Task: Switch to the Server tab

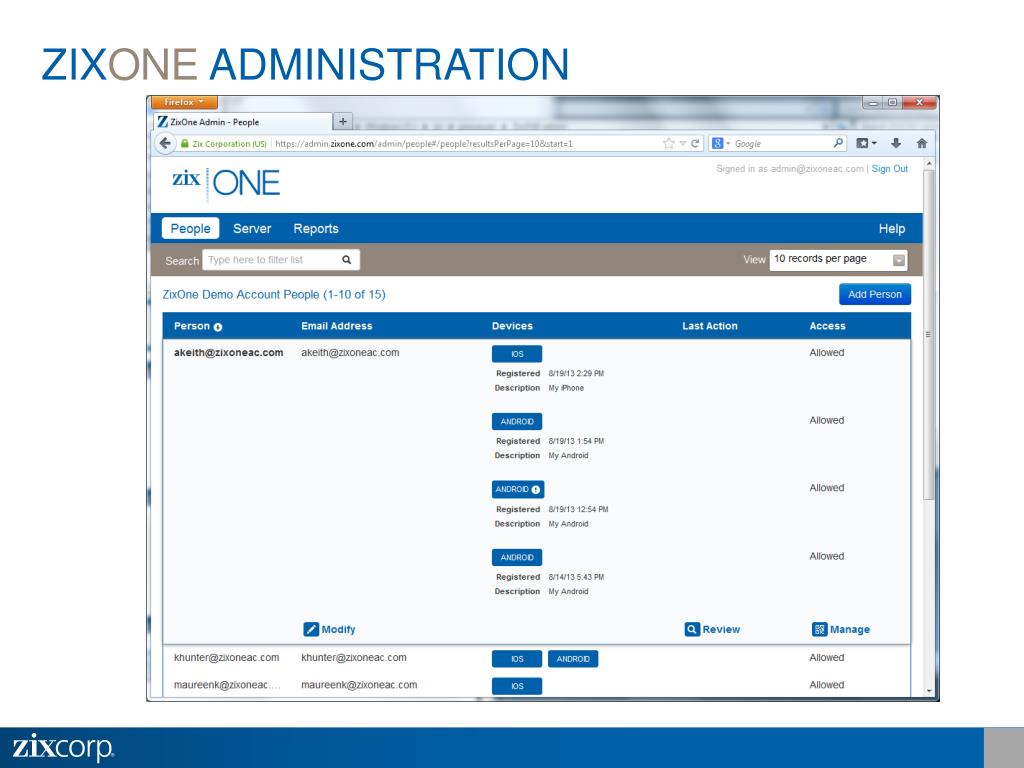Action: pos(252,229)
